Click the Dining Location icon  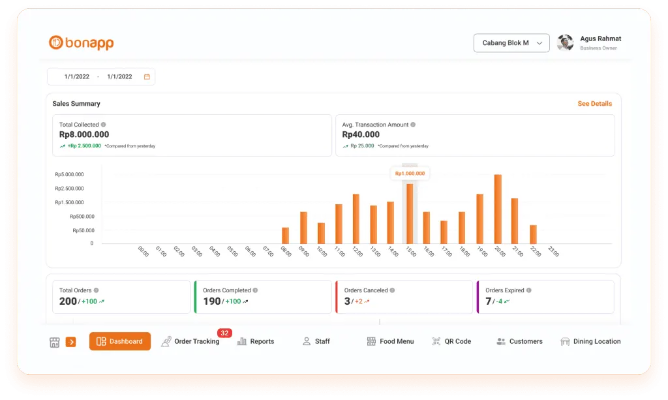click(564, 341)
